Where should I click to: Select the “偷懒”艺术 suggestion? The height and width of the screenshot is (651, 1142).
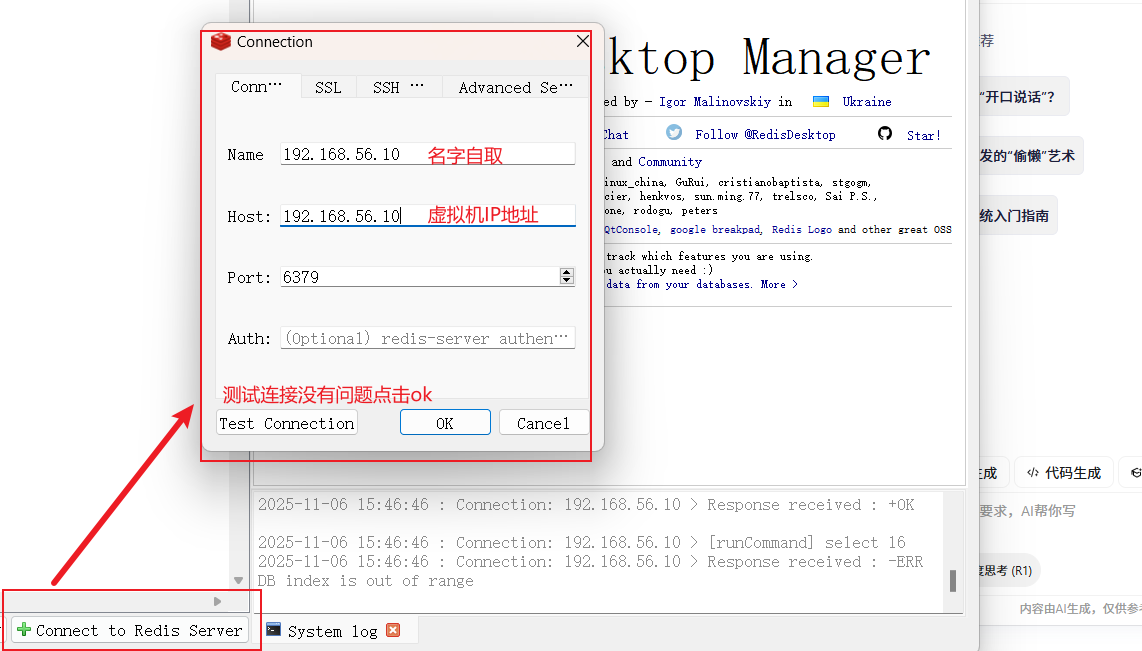tap(1031, 155)
